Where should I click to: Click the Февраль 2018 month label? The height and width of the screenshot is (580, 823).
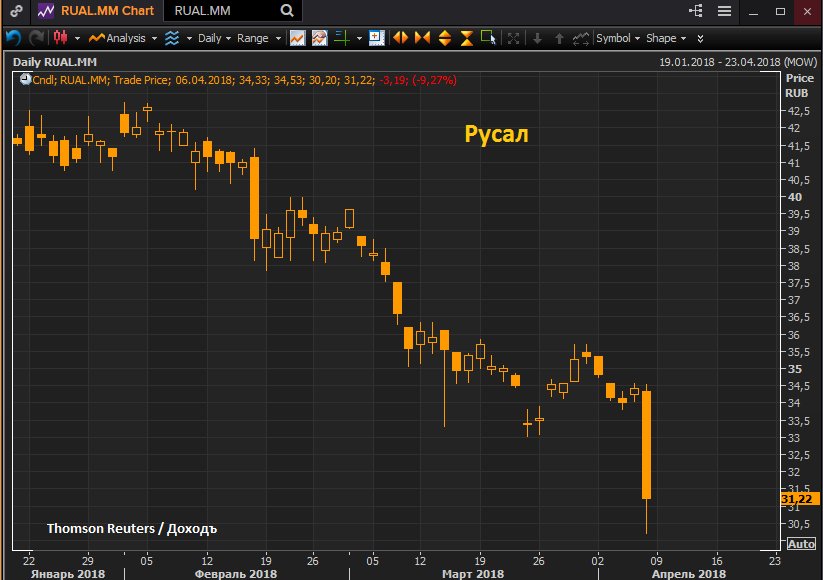(236, 574)
